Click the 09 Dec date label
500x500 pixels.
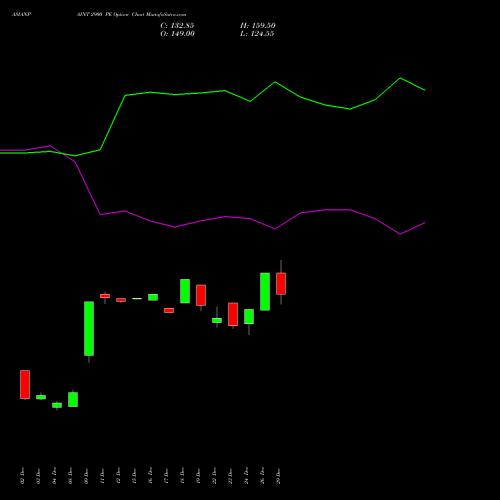pos(86,476)
